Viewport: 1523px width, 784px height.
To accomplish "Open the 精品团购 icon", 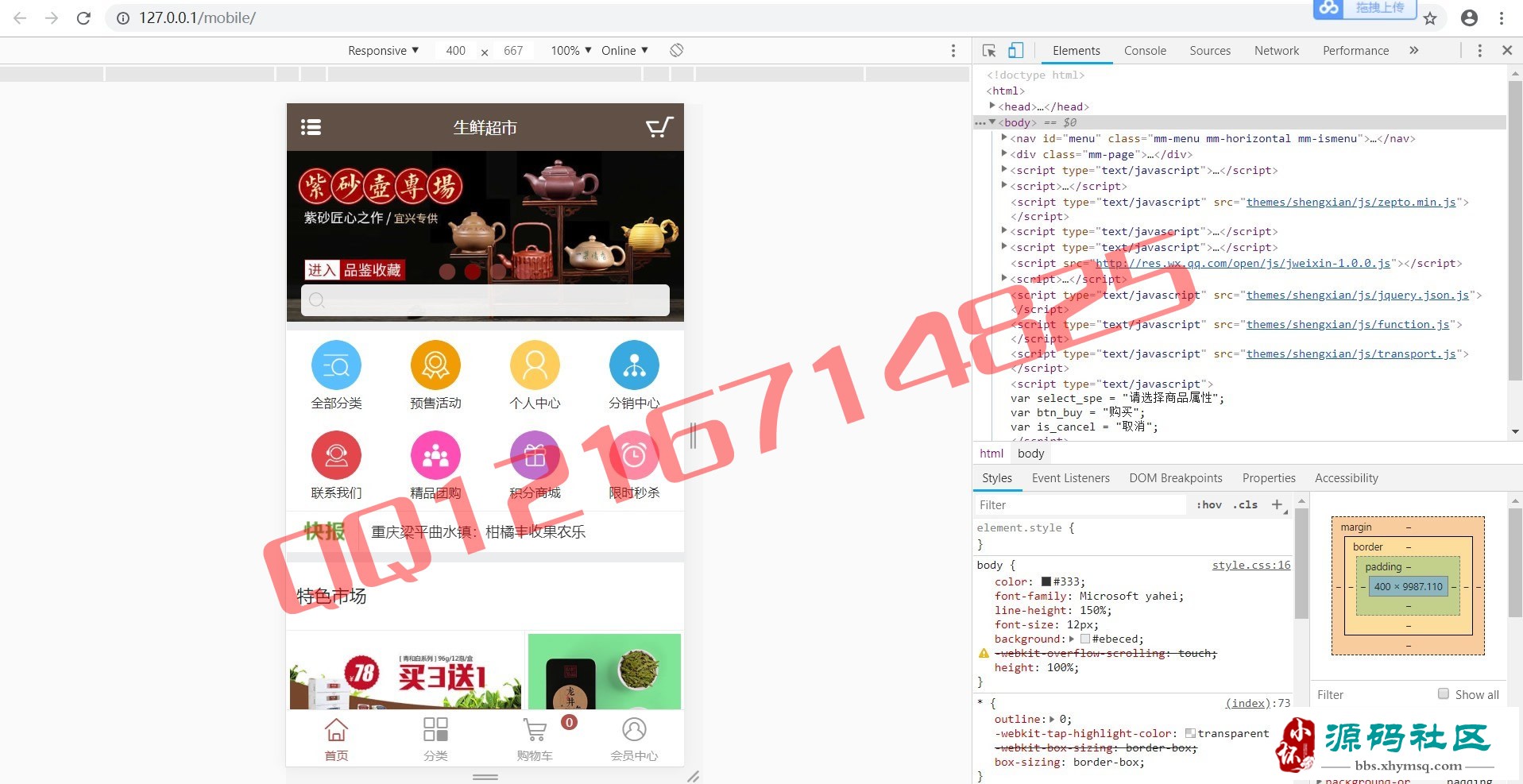I will tap(435, 455).
